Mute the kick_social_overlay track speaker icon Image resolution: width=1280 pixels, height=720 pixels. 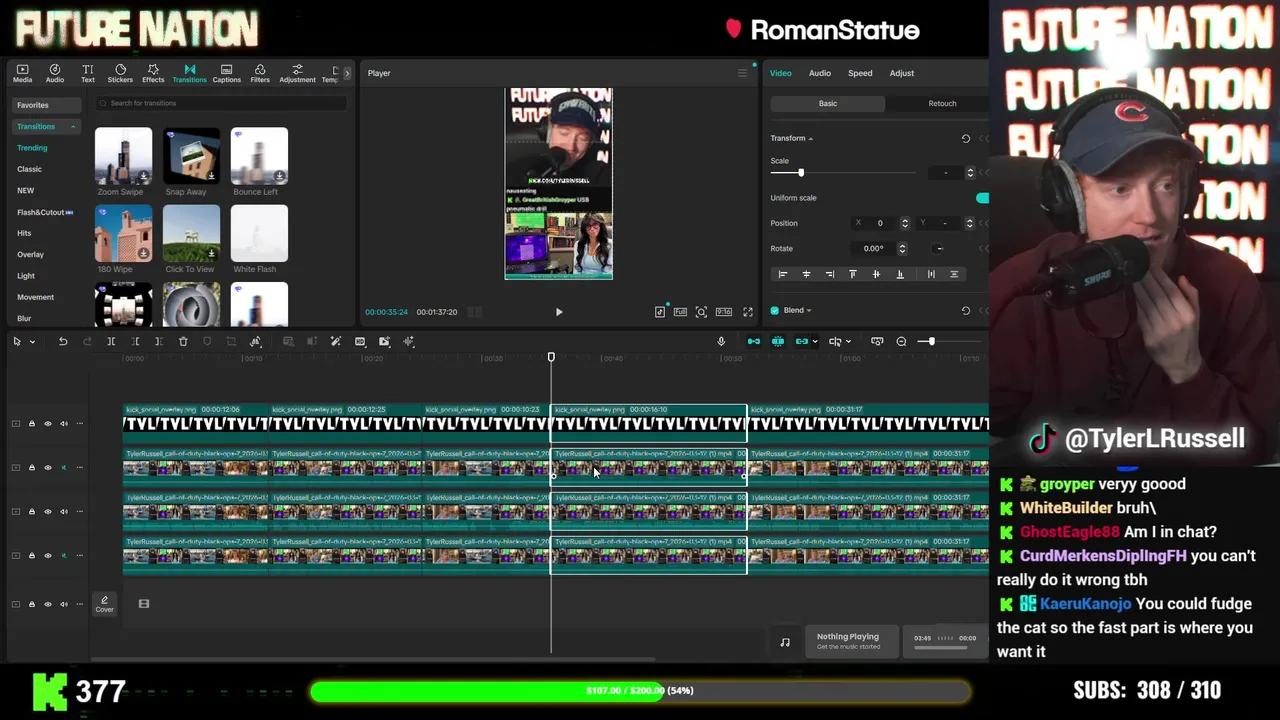coord(64,424)
